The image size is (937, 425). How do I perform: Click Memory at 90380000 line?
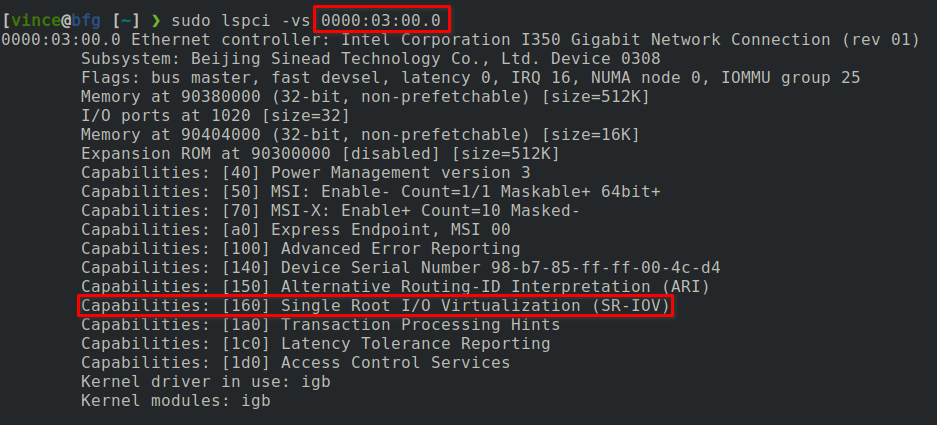pyautogui.click(x=365, y=97)
